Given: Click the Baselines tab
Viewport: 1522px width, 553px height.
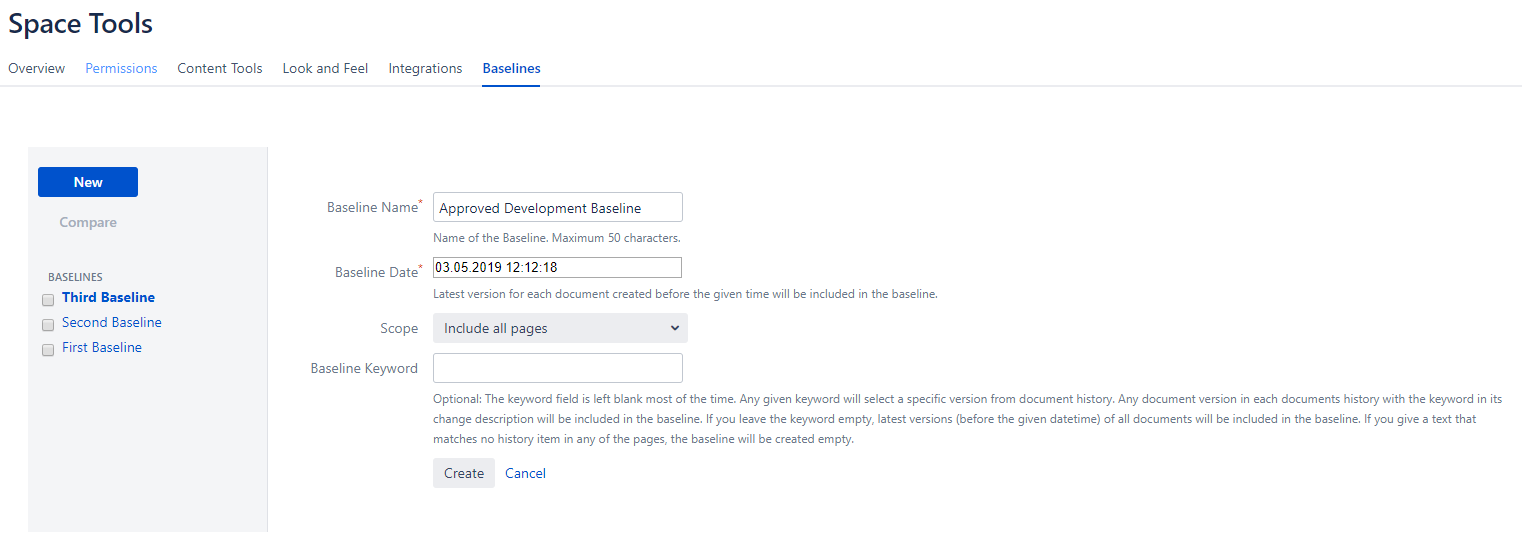Looking at the screenshot, I should pos(511,68).
